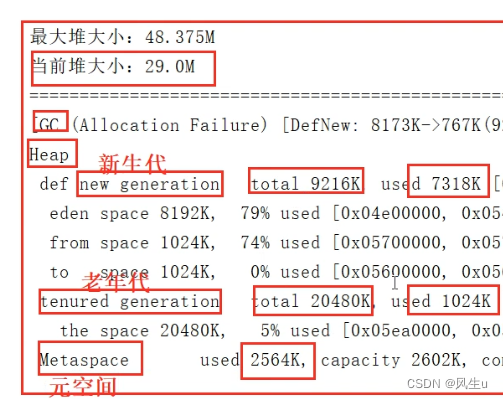Click the 'Metaspace' label
The height and width of the screenshot is (399, 503).
click(84, 360)
